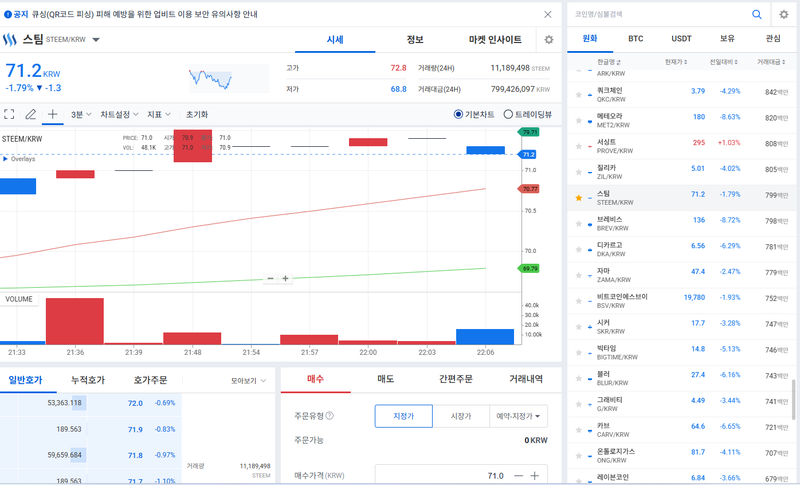
Task: Open coin list settings gear
Action: click(x=784, y=14)
